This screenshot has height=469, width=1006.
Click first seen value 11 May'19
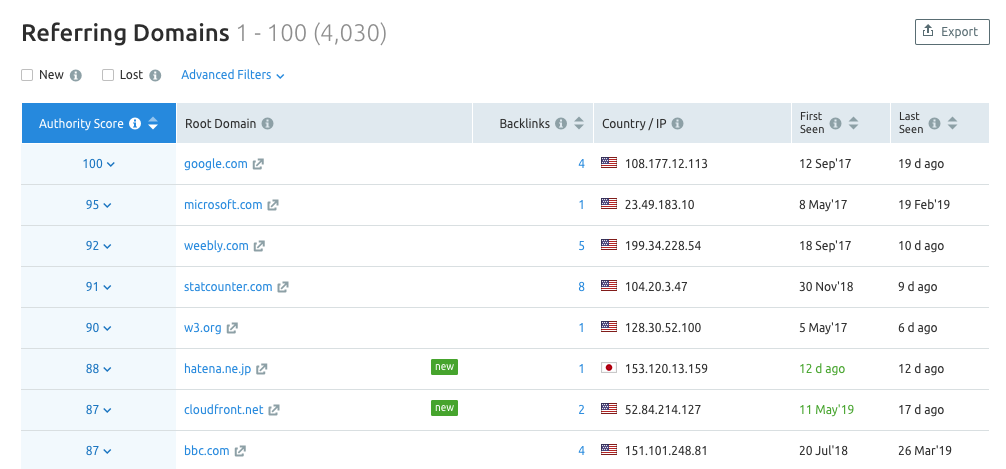click(x=826, y=409)
